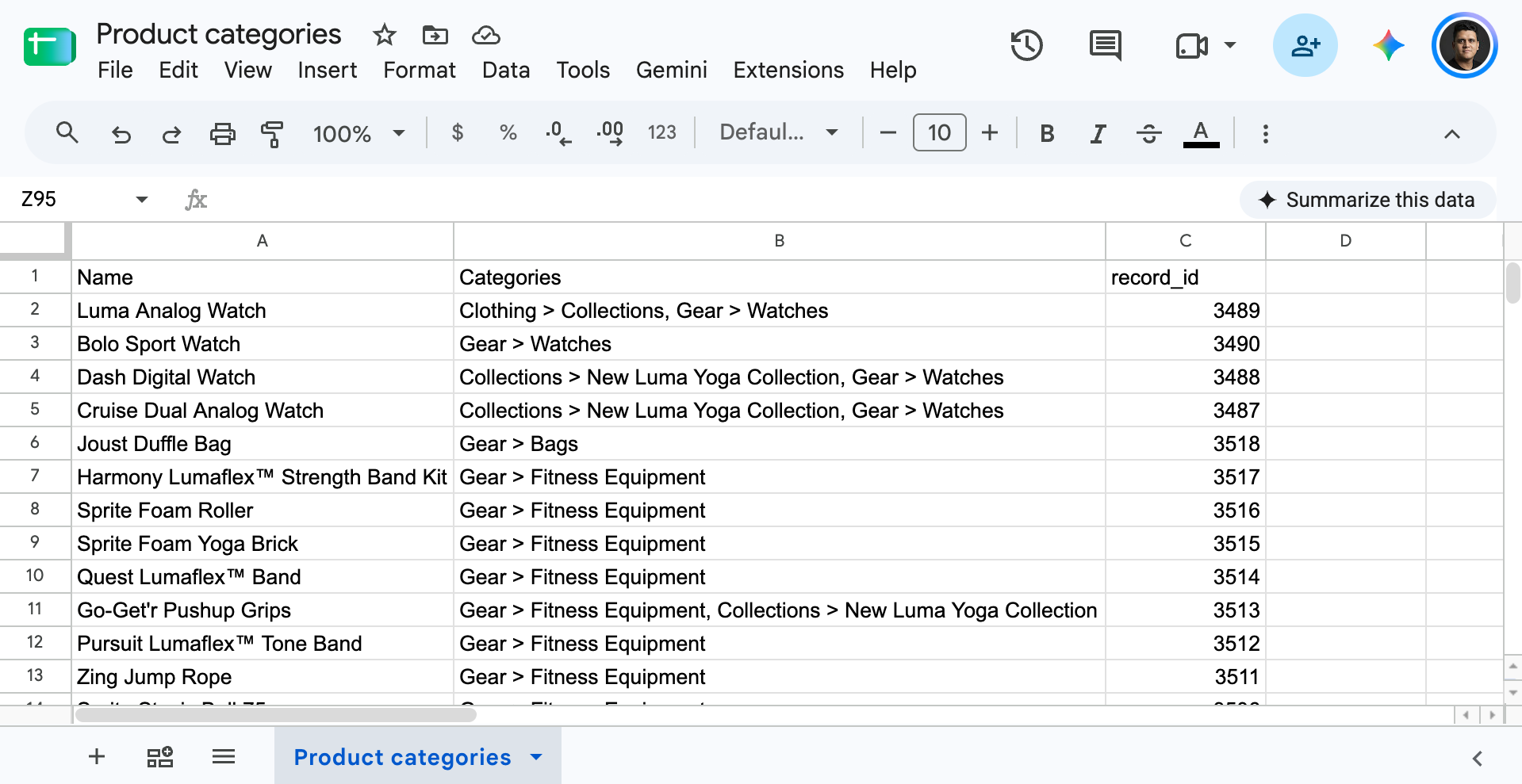
Task: Open the Extensions menu
Action: pos(788,70)
